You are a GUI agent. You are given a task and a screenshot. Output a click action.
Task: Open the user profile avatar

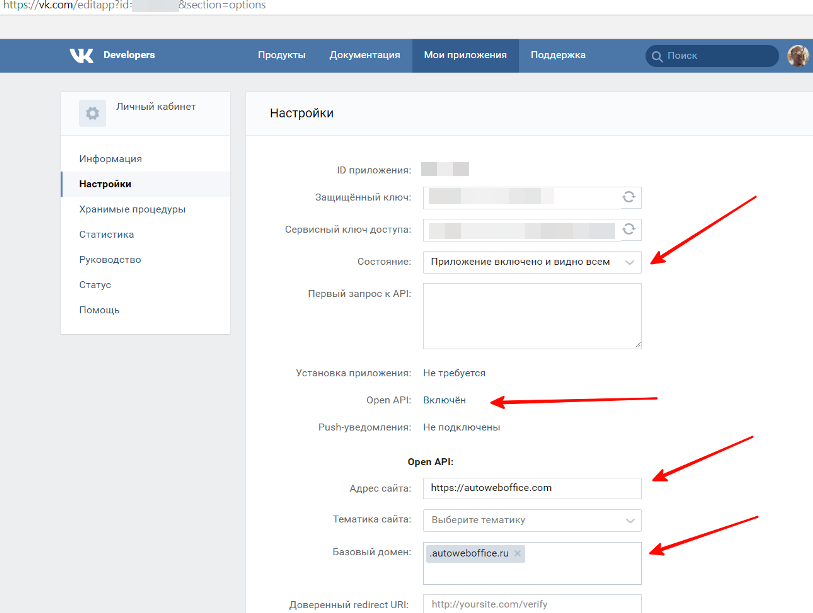coord(797,56)
